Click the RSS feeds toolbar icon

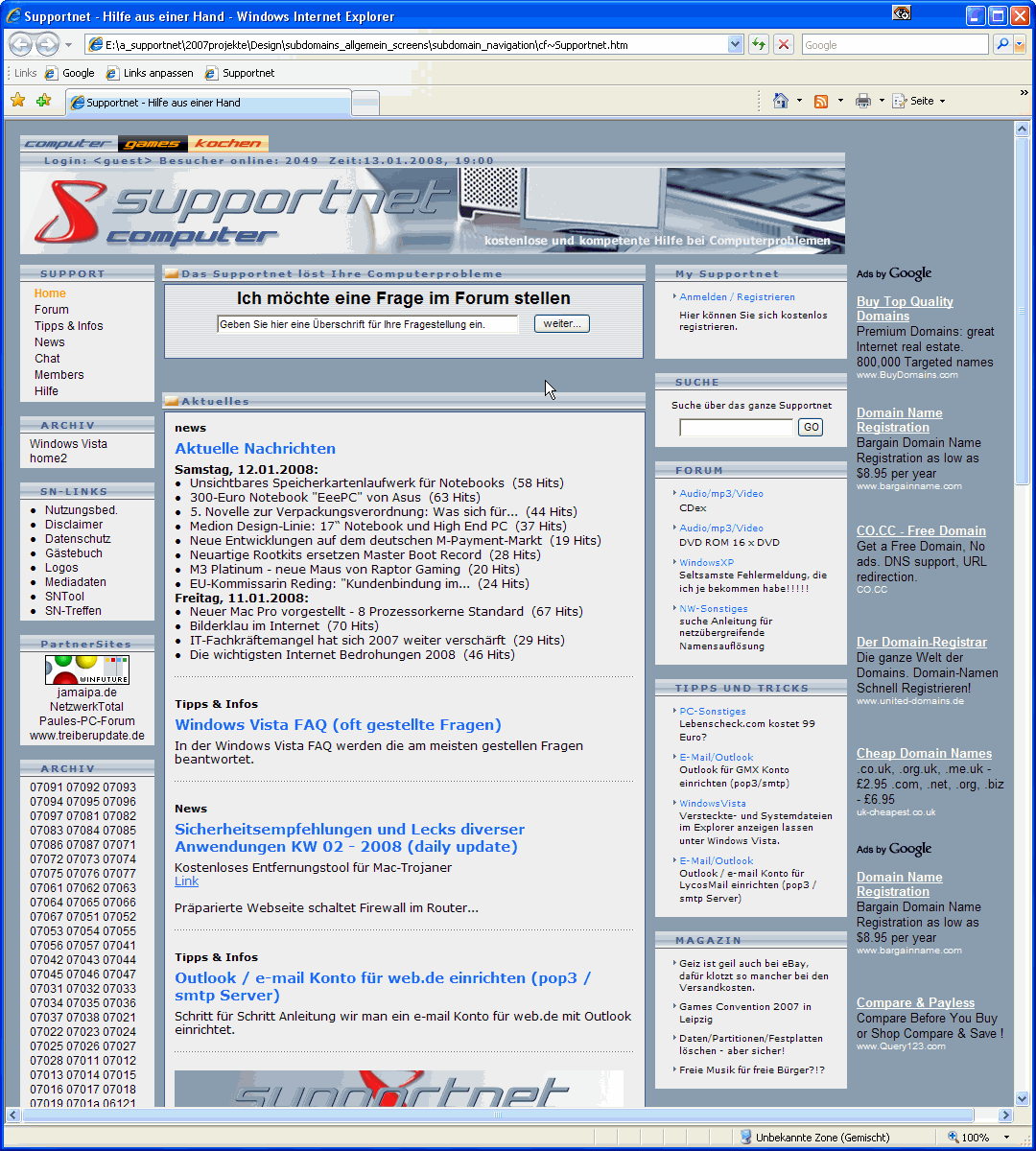pyautogui.click(x=821, y=101)
